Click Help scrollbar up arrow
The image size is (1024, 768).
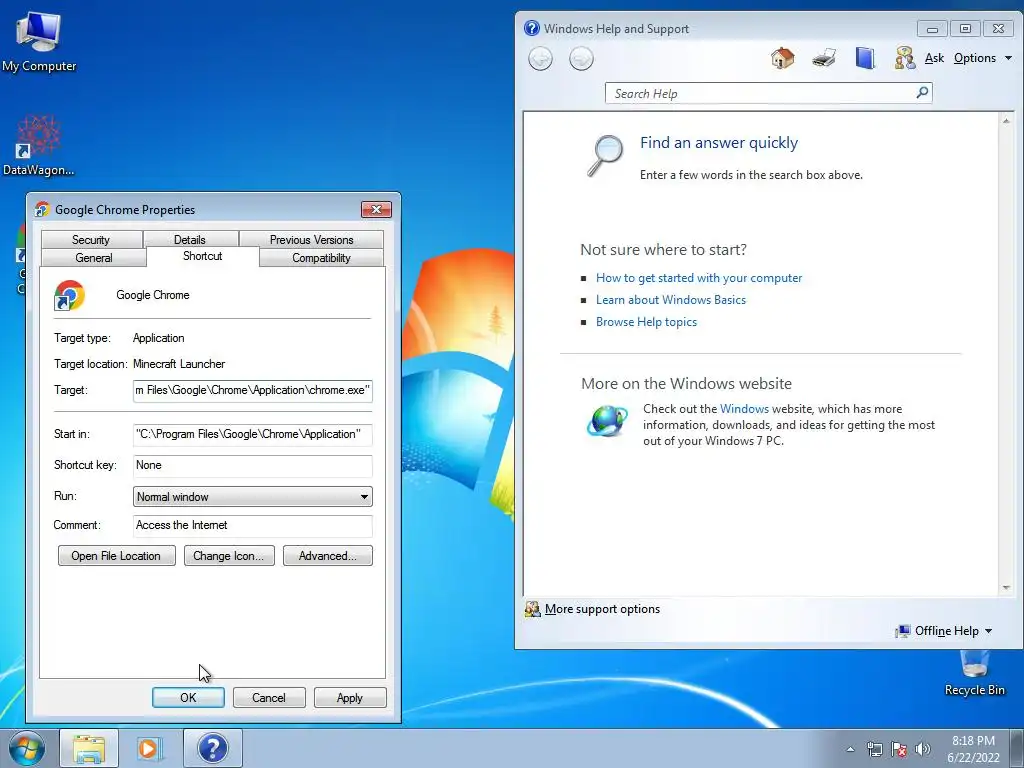point(1006,121)
